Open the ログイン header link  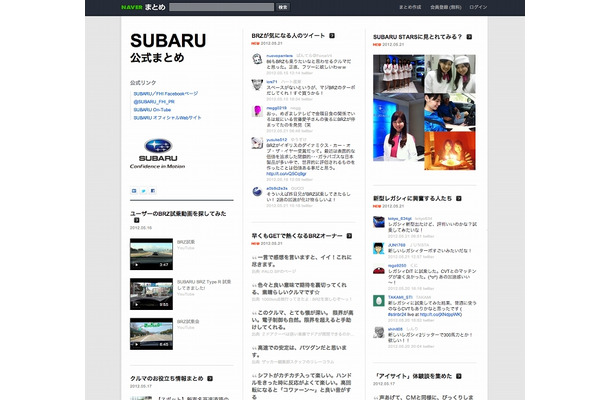[x=478, y=7]
